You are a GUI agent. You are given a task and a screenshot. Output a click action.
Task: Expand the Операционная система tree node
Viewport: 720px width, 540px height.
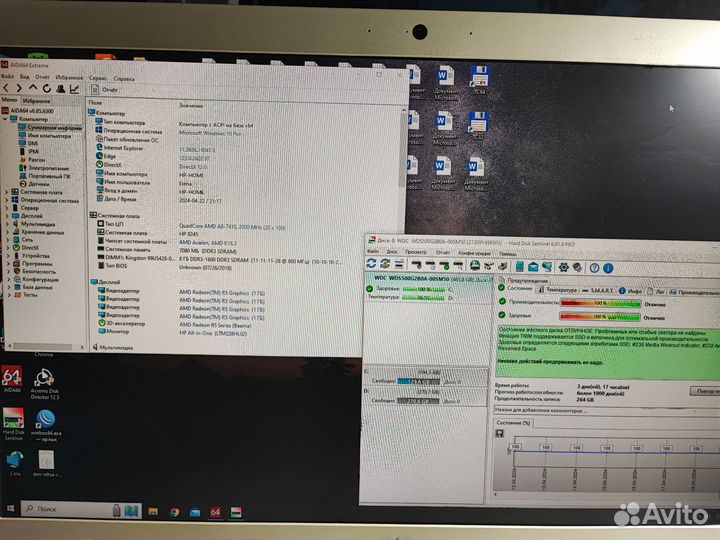(x=6, y=200)
